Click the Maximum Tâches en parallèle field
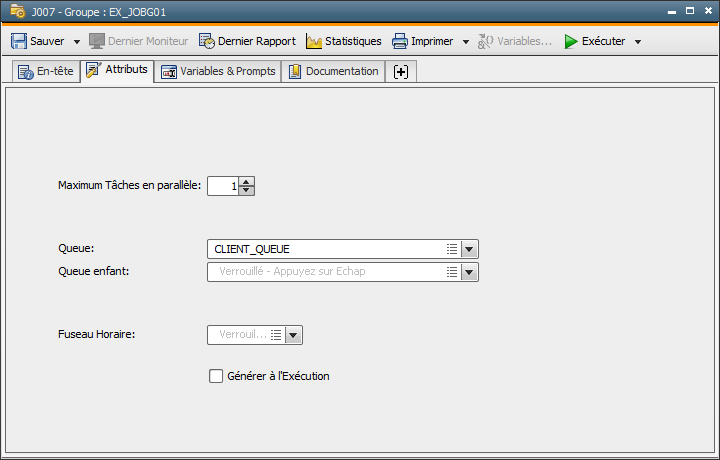The width and height of the screenshot is (720, 460). pos(223,186)
